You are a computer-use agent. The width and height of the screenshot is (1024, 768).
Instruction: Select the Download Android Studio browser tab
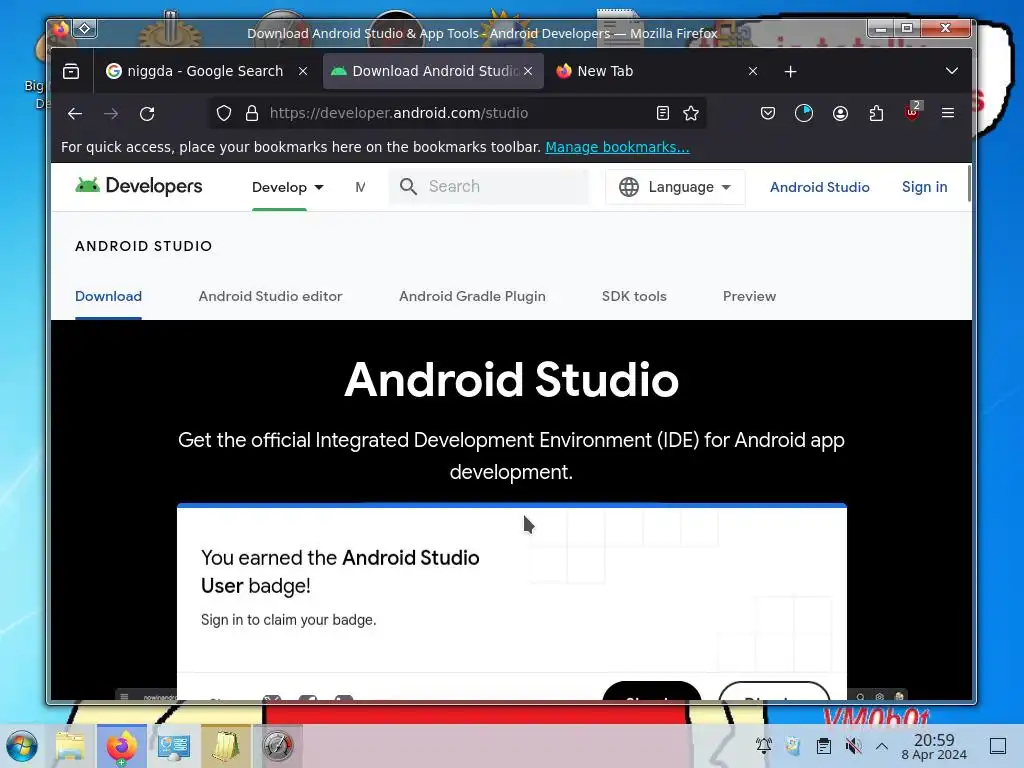point(434,71)
